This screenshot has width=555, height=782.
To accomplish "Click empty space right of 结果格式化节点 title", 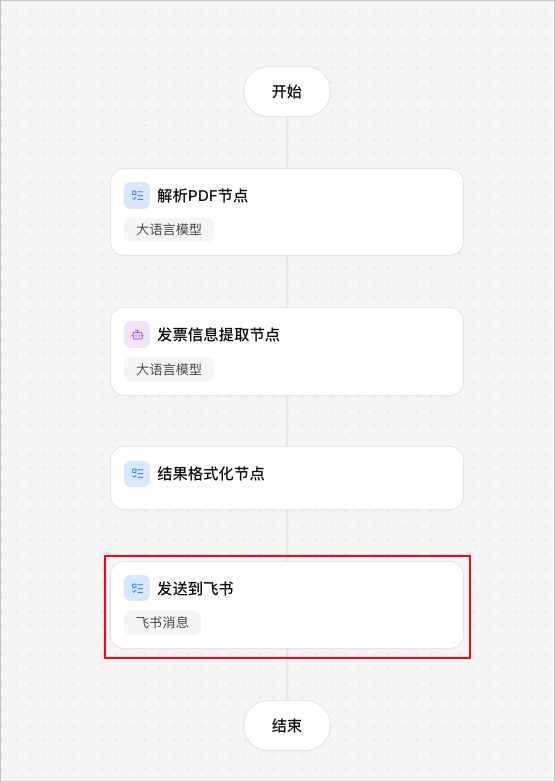I will (x=364, y=476).
